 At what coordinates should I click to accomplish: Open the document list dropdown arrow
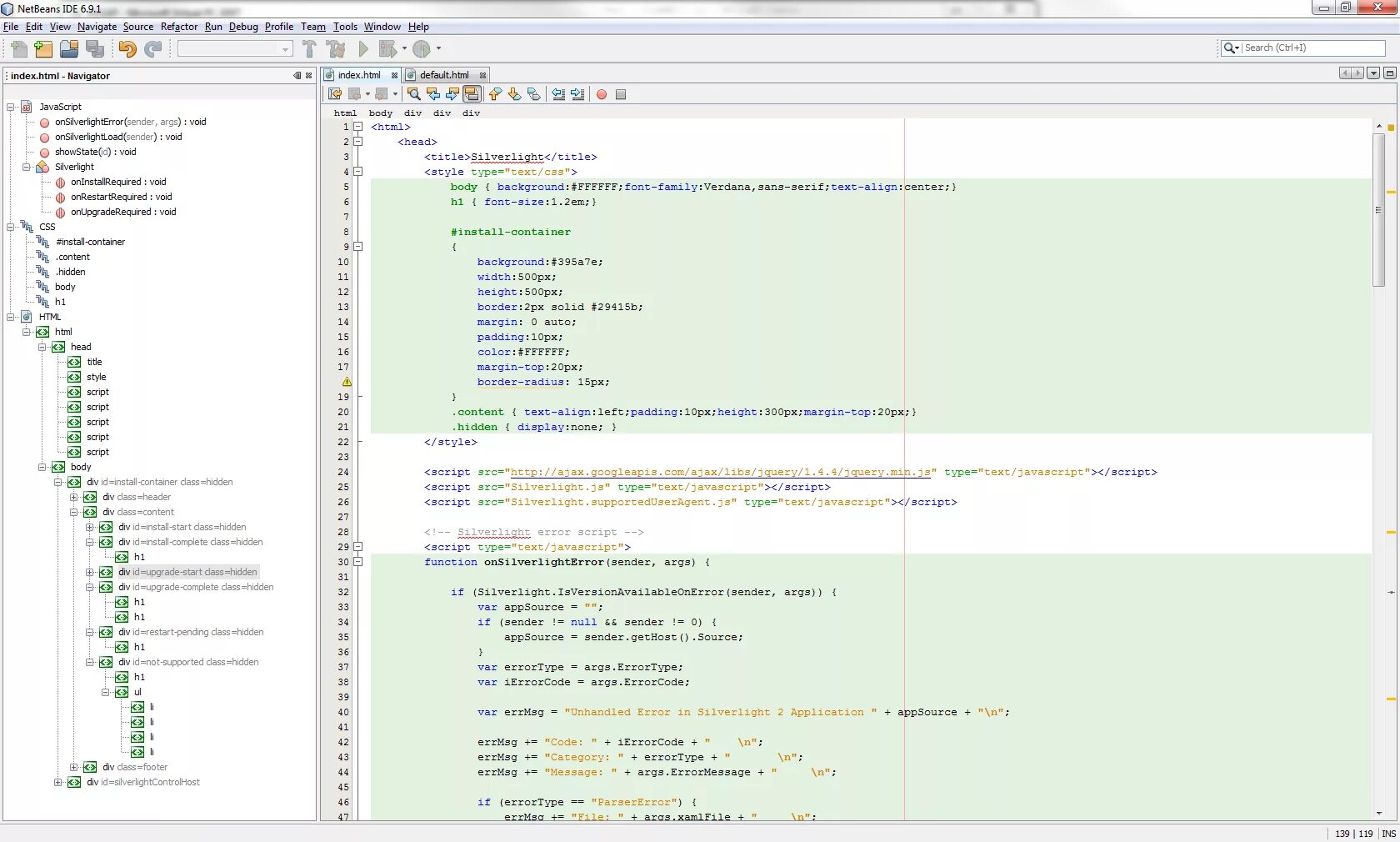(x=1374, y=73)
